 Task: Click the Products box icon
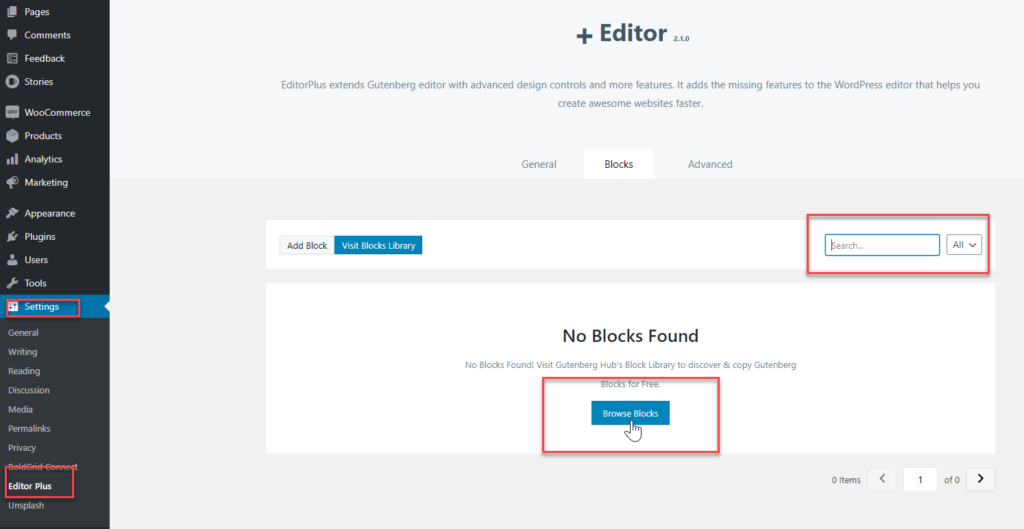tap(12, 136)
